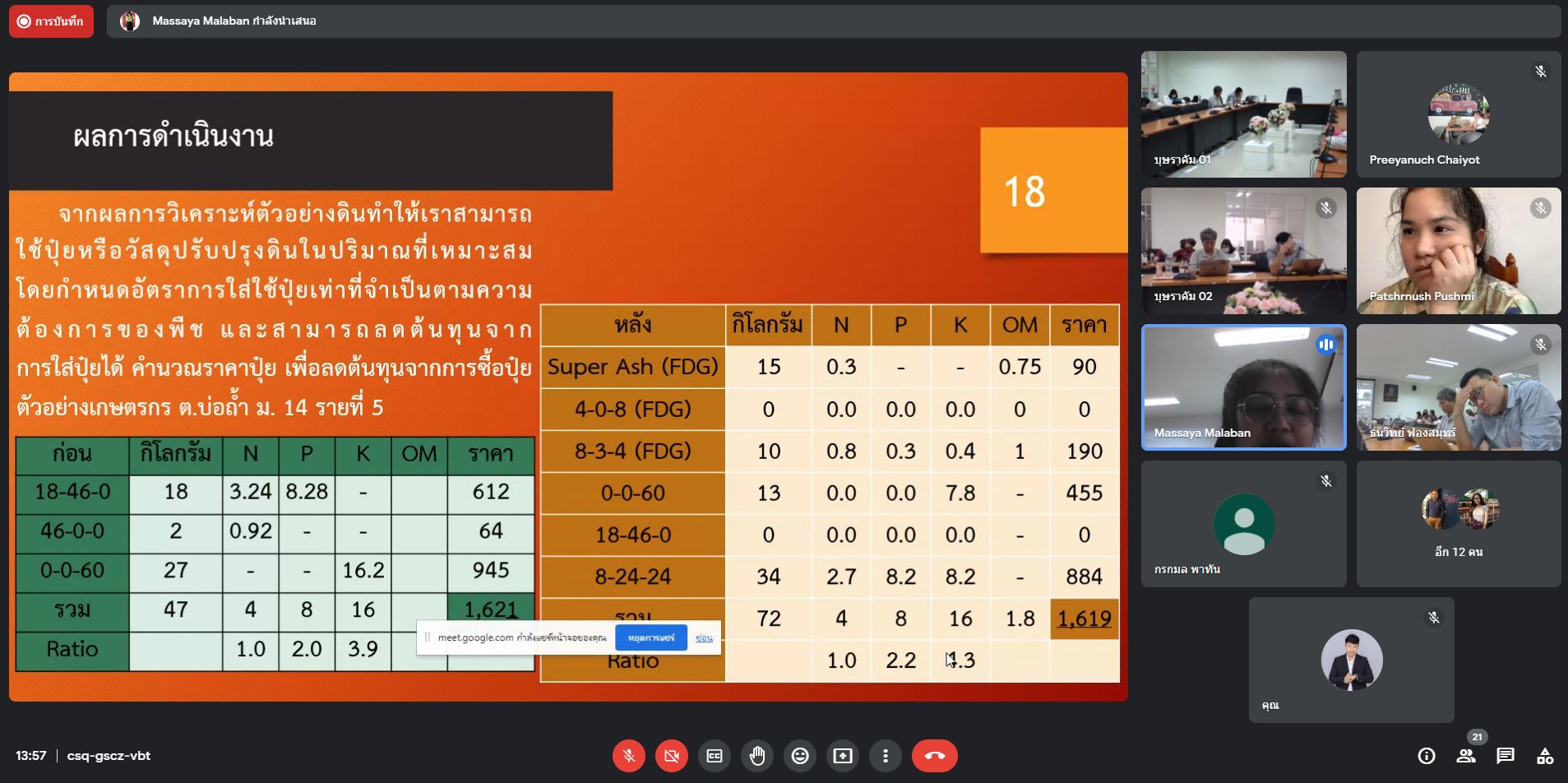
Task: Hide the meet.google.com sharing notification
Action: [x=704, y=638]
